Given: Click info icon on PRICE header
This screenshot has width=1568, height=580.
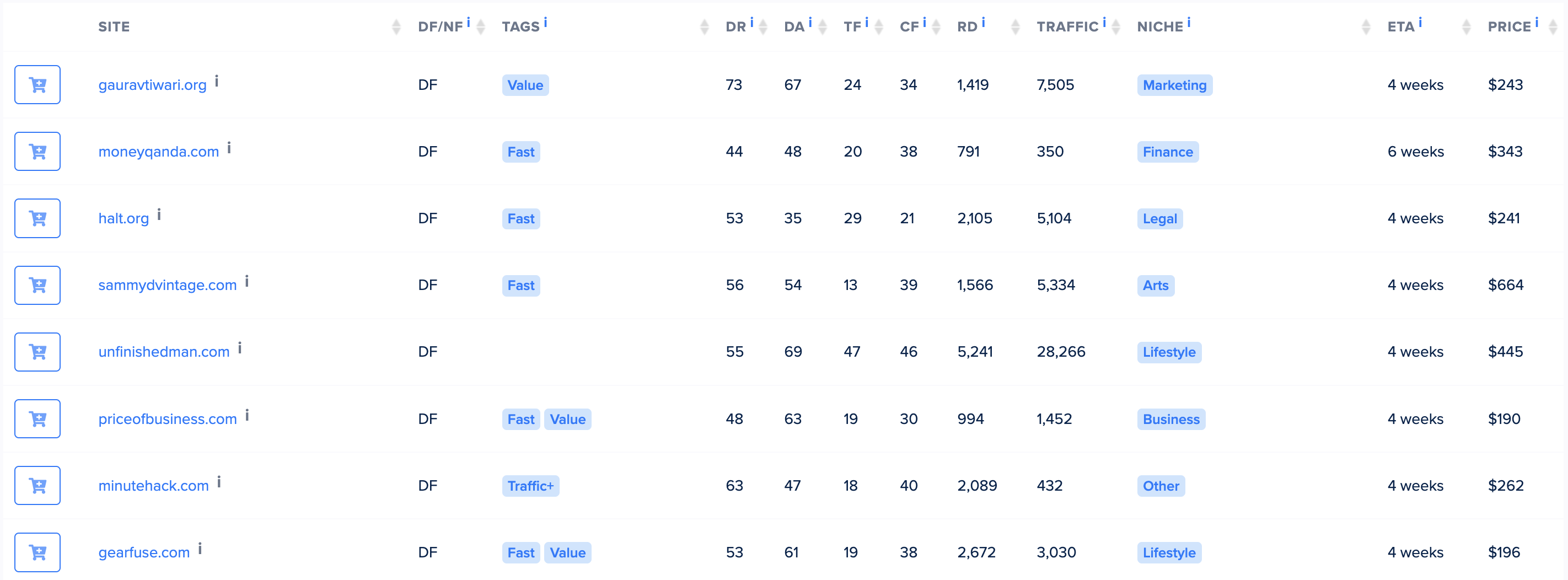Looking at the screenshot, I should [1537, 23].
